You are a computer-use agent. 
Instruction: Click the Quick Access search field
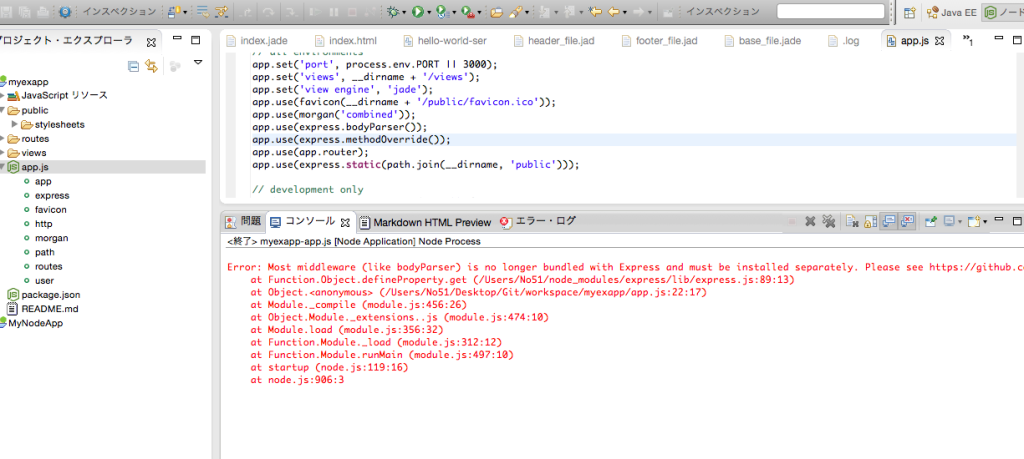click(830, 12)
